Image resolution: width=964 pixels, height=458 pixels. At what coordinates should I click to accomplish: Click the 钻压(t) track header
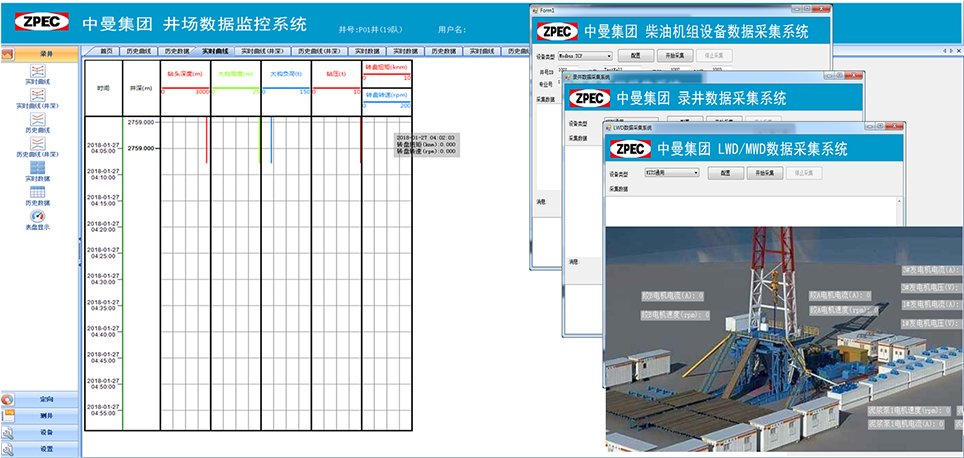click(336, 74)
